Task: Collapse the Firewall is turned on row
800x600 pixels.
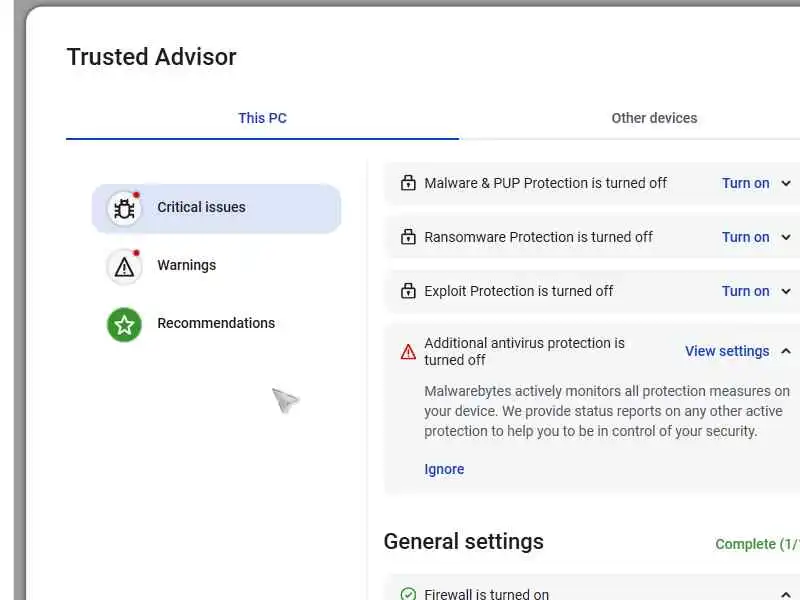Action: [x=786, y=594]
